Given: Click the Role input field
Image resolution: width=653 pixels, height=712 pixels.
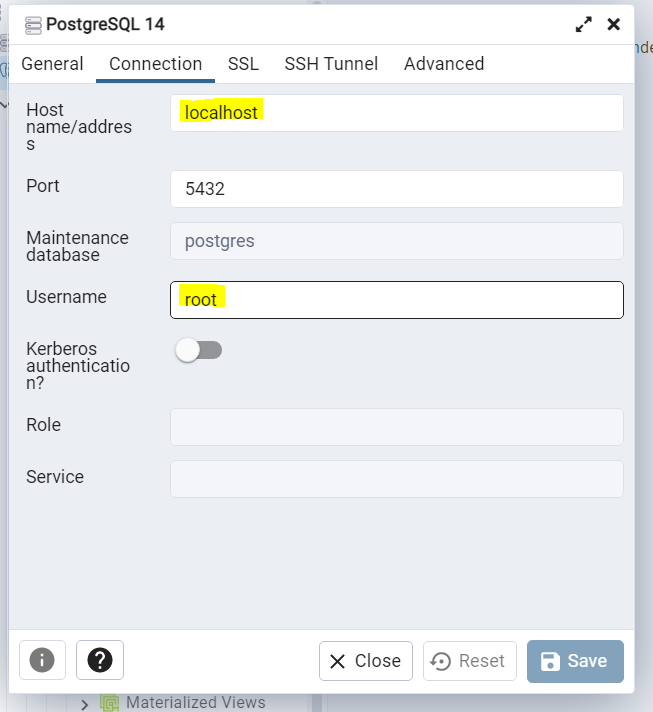Looking at the screenshot, I should (396, 427).
